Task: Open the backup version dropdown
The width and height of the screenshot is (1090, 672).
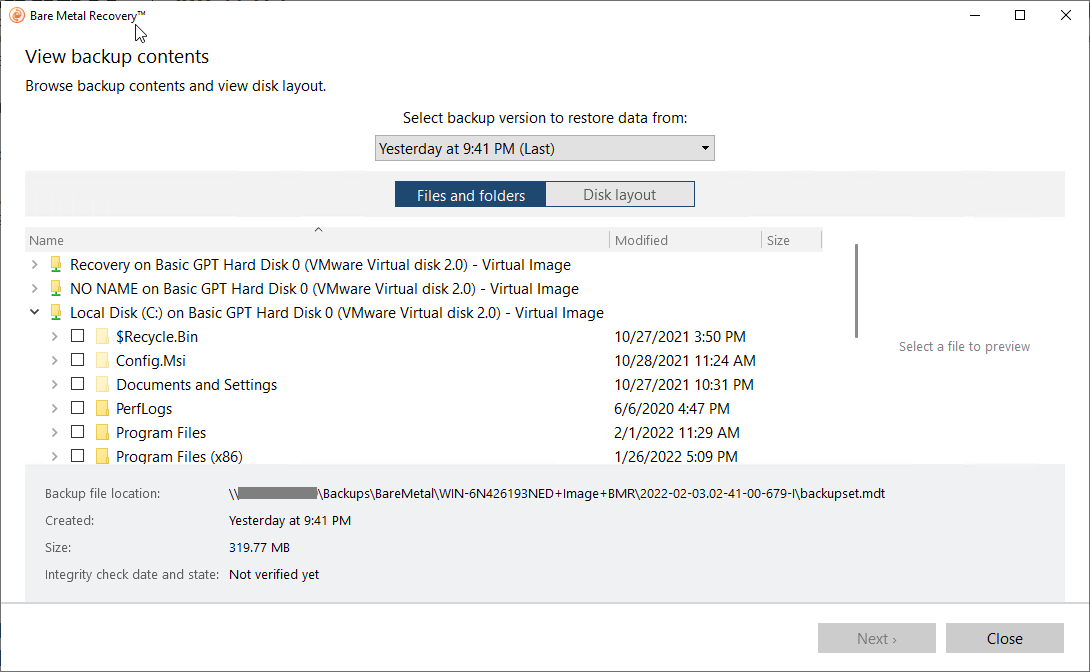Action: [x=545, y=149]
